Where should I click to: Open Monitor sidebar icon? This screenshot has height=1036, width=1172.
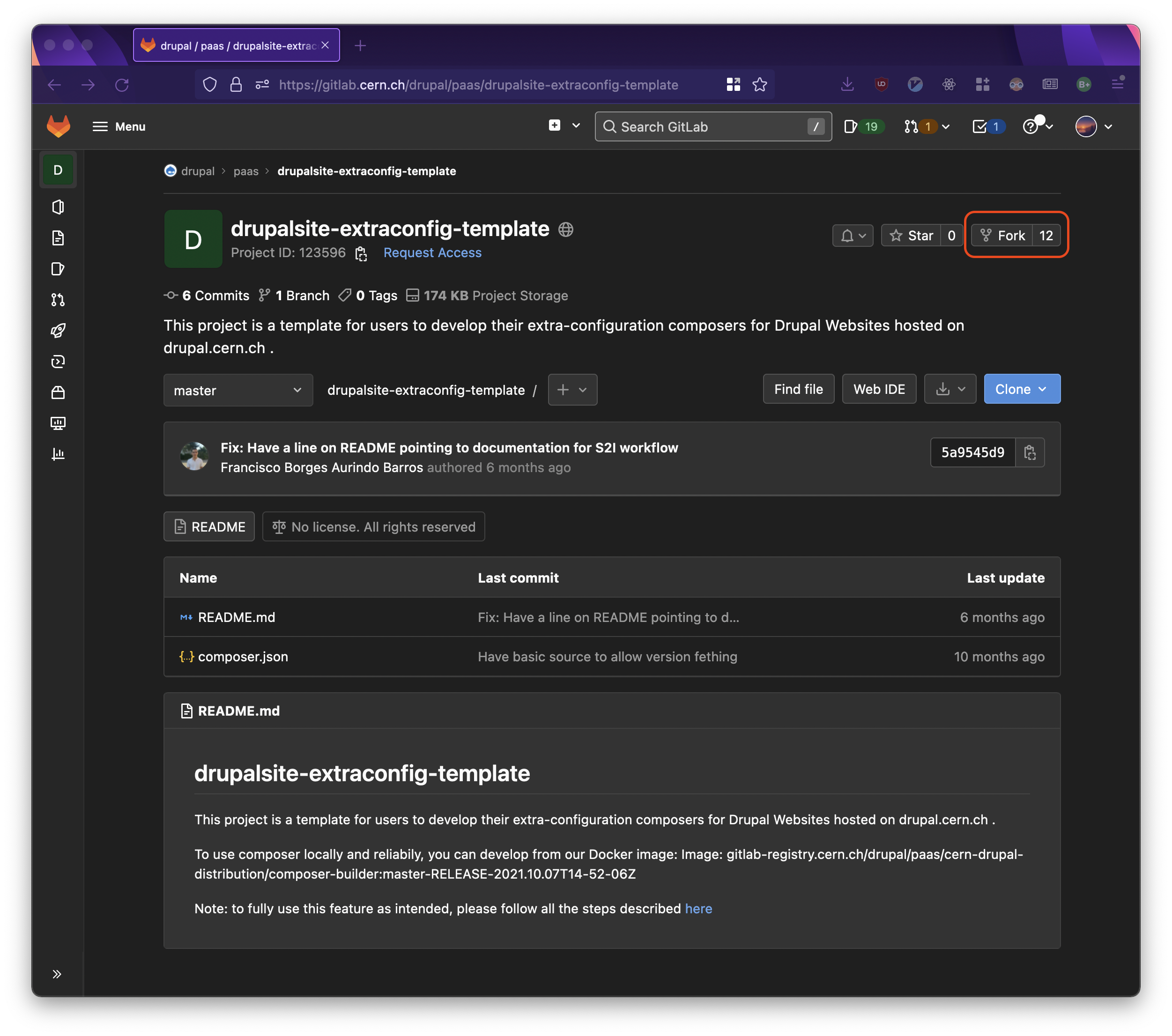click(58, 424)
